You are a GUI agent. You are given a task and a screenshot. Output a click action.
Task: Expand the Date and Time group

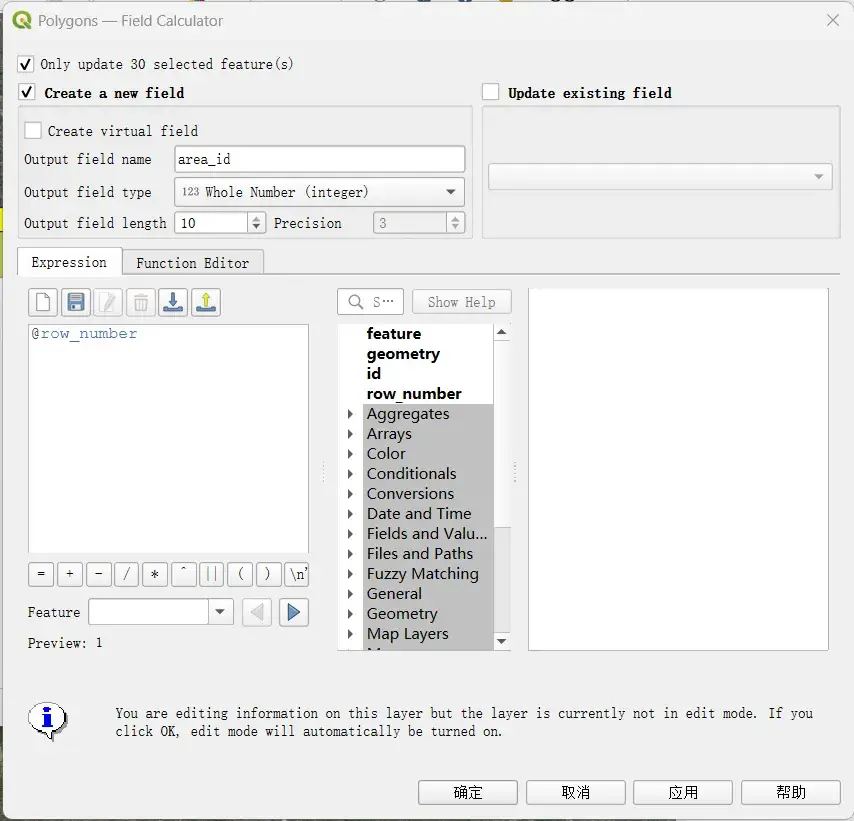tap(351, 514)
